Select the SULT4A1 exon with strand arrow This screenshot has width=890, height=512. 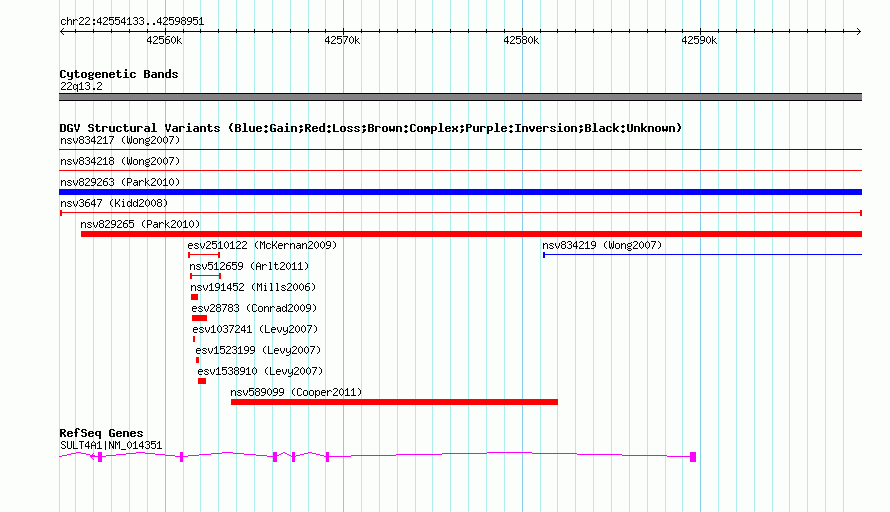point(99,457)
